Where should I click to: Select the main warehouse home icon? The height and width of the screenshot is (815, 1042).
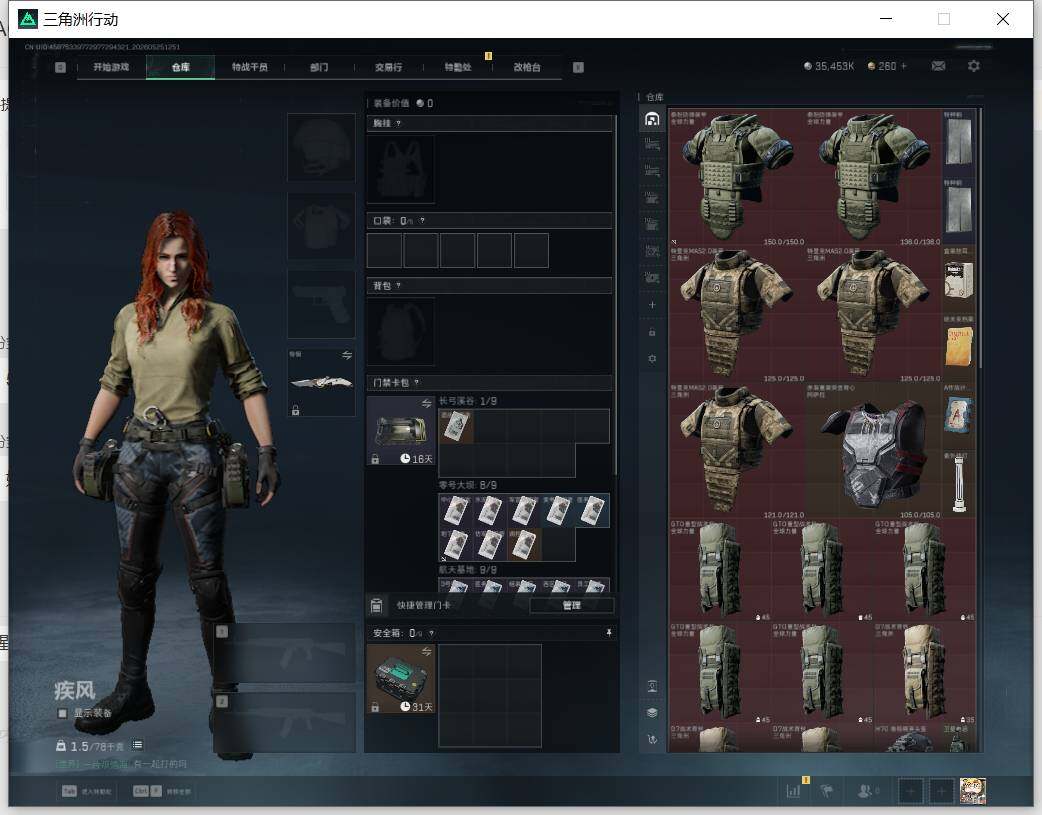pos(652,119)
